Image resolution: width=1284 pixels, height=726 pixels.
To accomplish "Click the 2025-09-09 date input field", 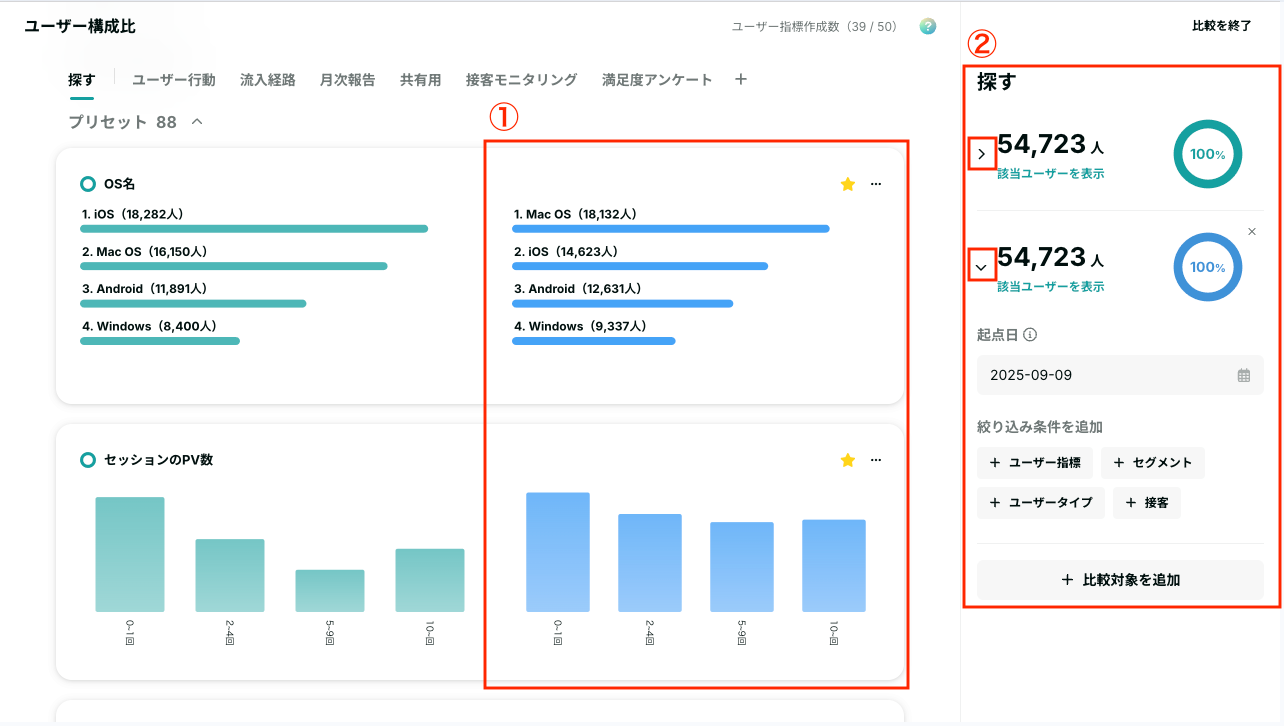I will pyautogui.click(x=1120, y=375).
